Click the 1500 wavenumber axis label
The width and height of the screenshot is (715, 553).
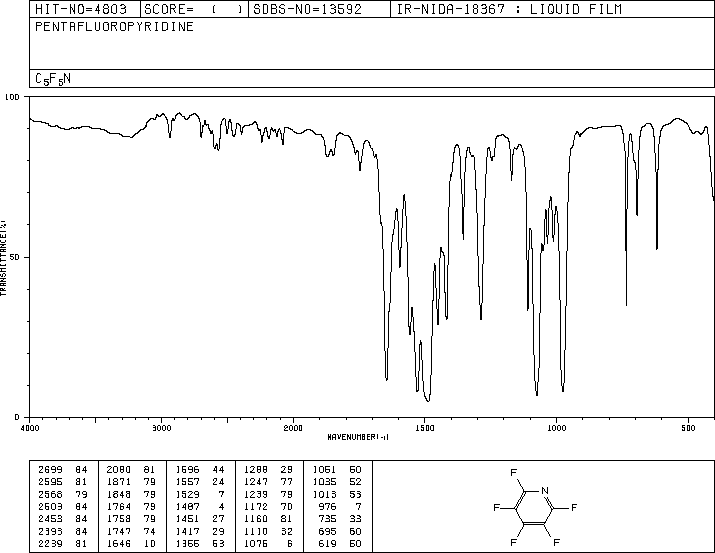tap(425, 428)
